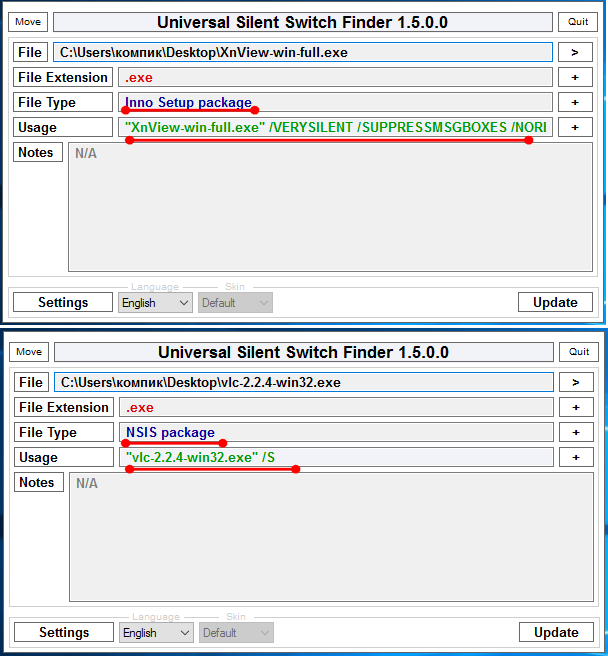Image resolution: width=608 pixels, height=656 pixels.
Task: Click Usage label in XnView window
Action: click(63, 127)
